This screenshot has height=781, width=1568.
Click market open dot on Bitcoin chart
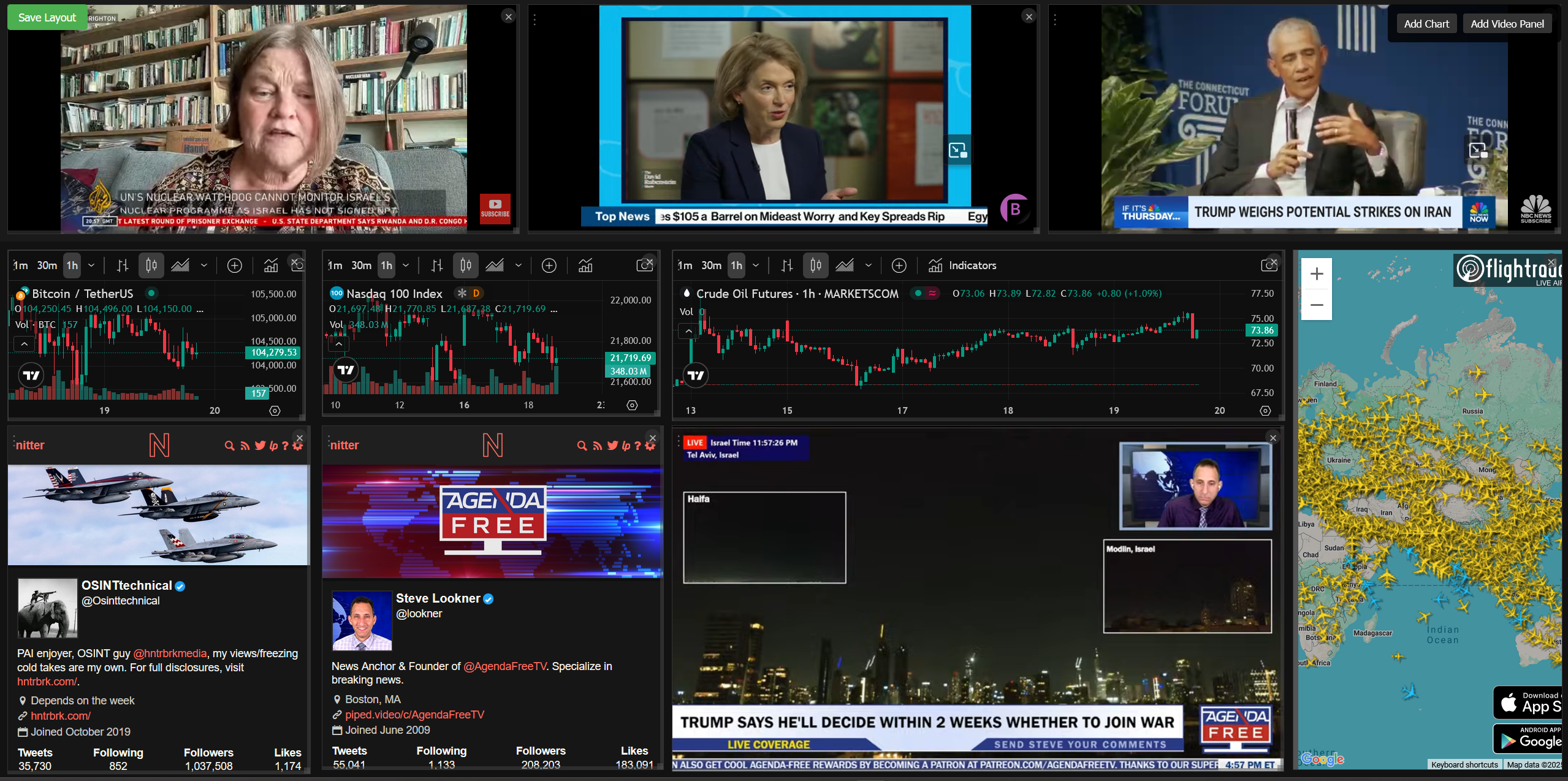coord(151,293)
